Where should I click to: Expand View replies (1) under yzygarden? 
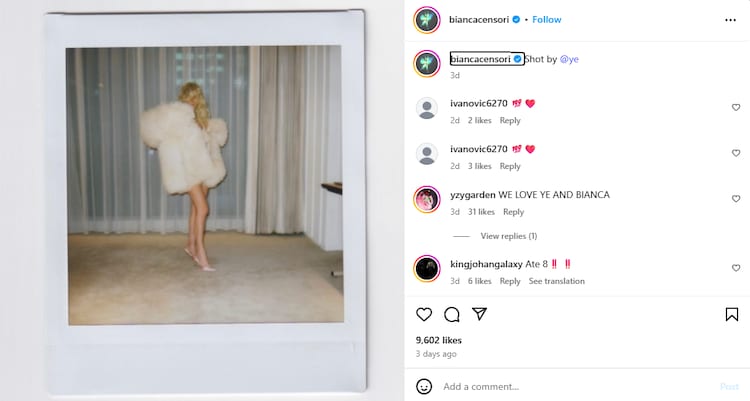[508, 236]
